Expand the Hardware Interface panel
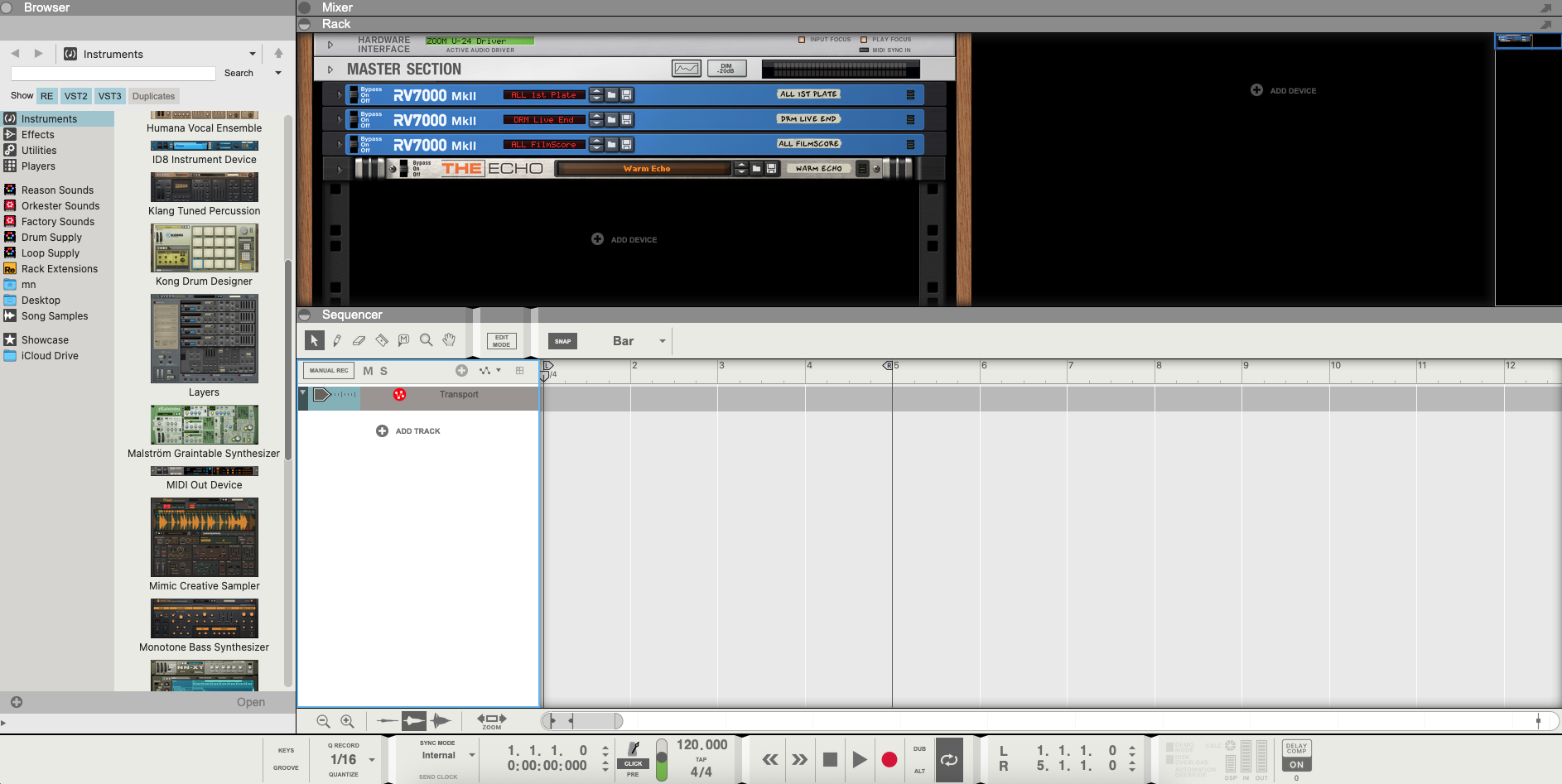Image resolution: width=1562 pixels, height=784 pixels. click(x=330, y=45)
